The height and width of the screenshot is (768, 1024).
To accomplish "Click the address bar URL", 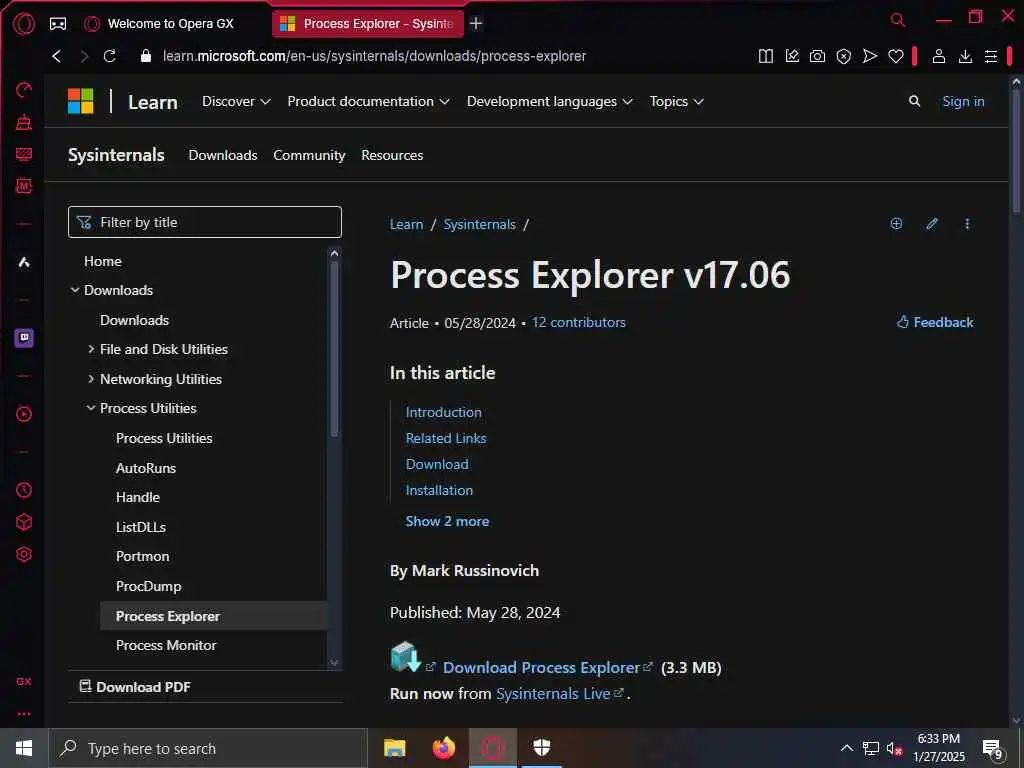I will pyautogui.click(x=374, y=56).
